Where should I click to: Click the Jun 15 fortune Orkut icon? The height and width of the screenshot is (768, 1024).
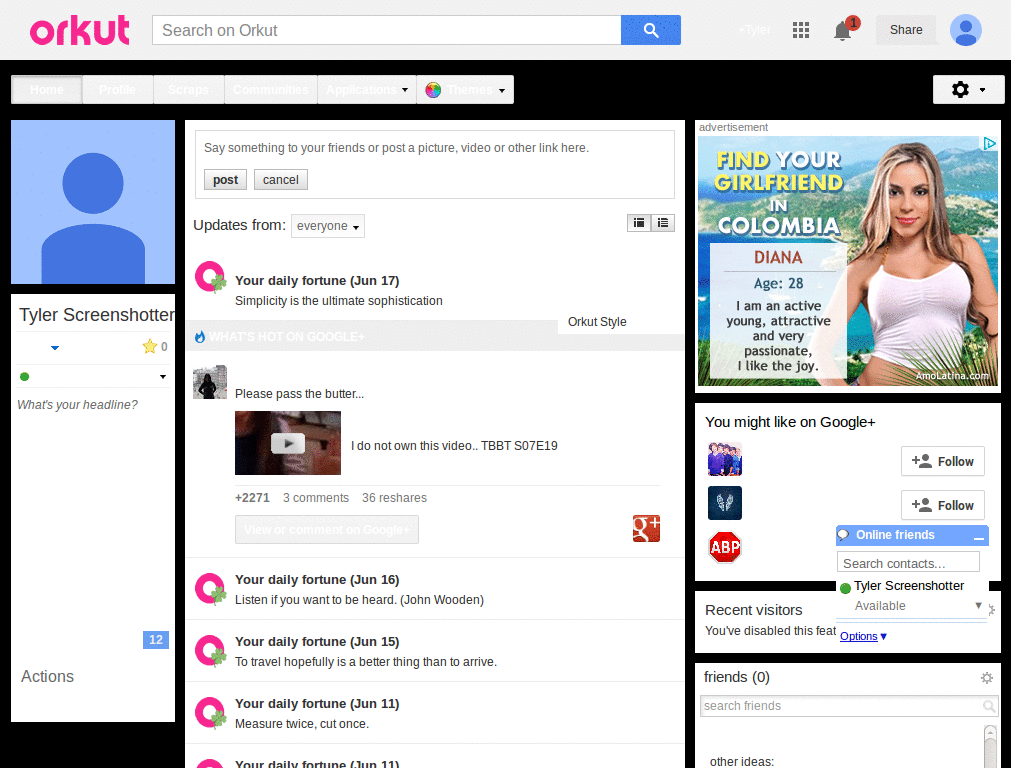(x=210, y=651)
